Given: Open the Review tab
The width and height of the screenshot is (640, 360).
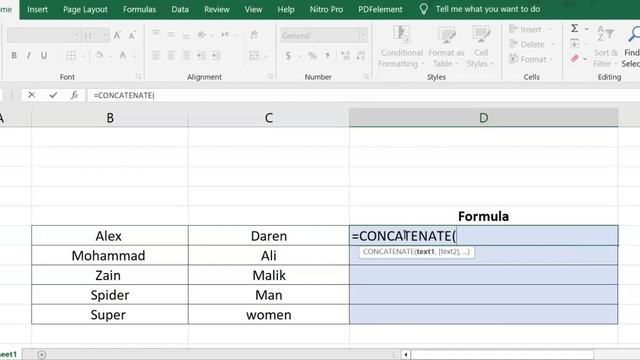Looking at the screenshot, I should (x=217, y=9).
